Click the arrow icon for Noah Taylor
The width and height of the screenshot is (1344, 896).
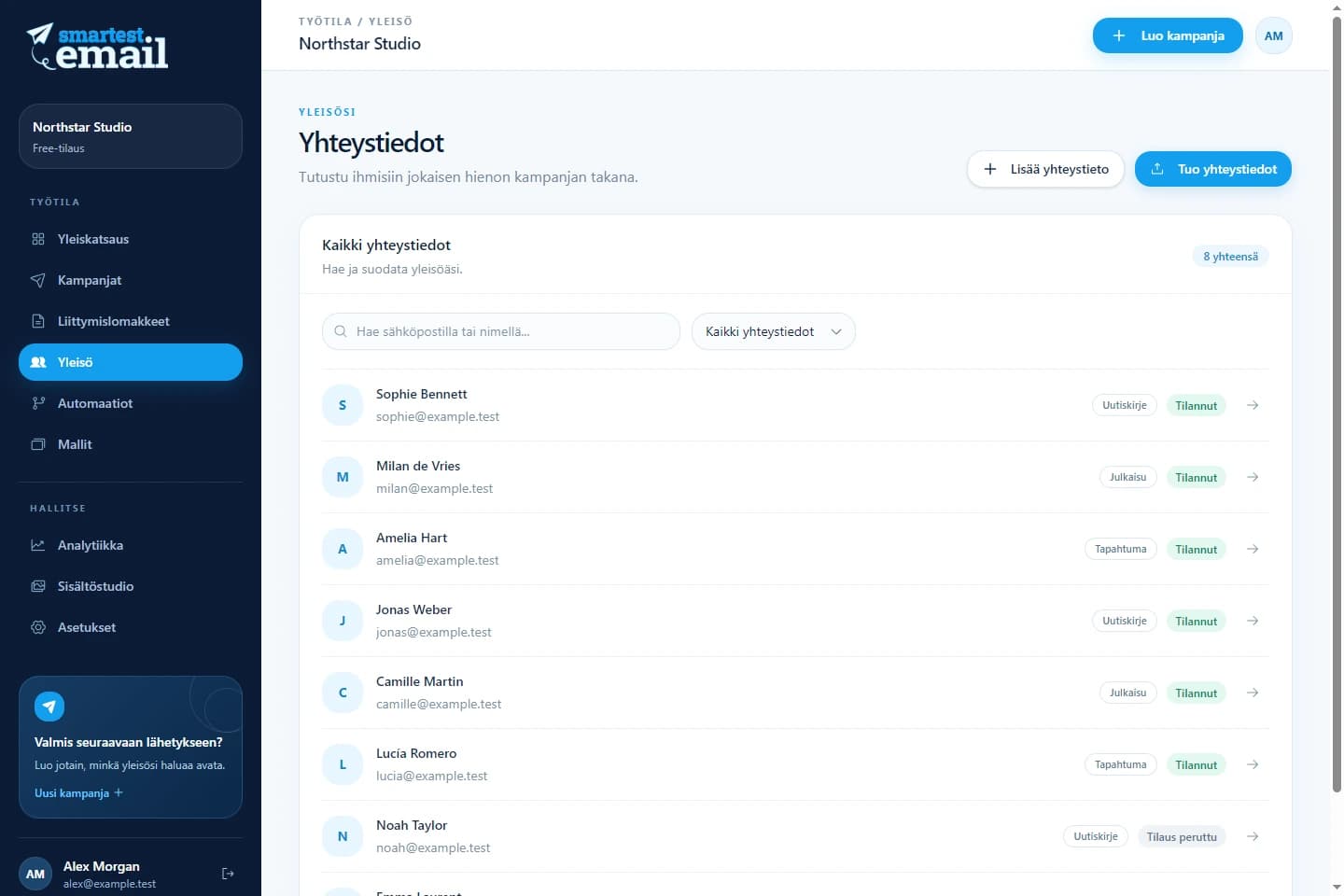pyautogui.click(x=1253, y=836)
